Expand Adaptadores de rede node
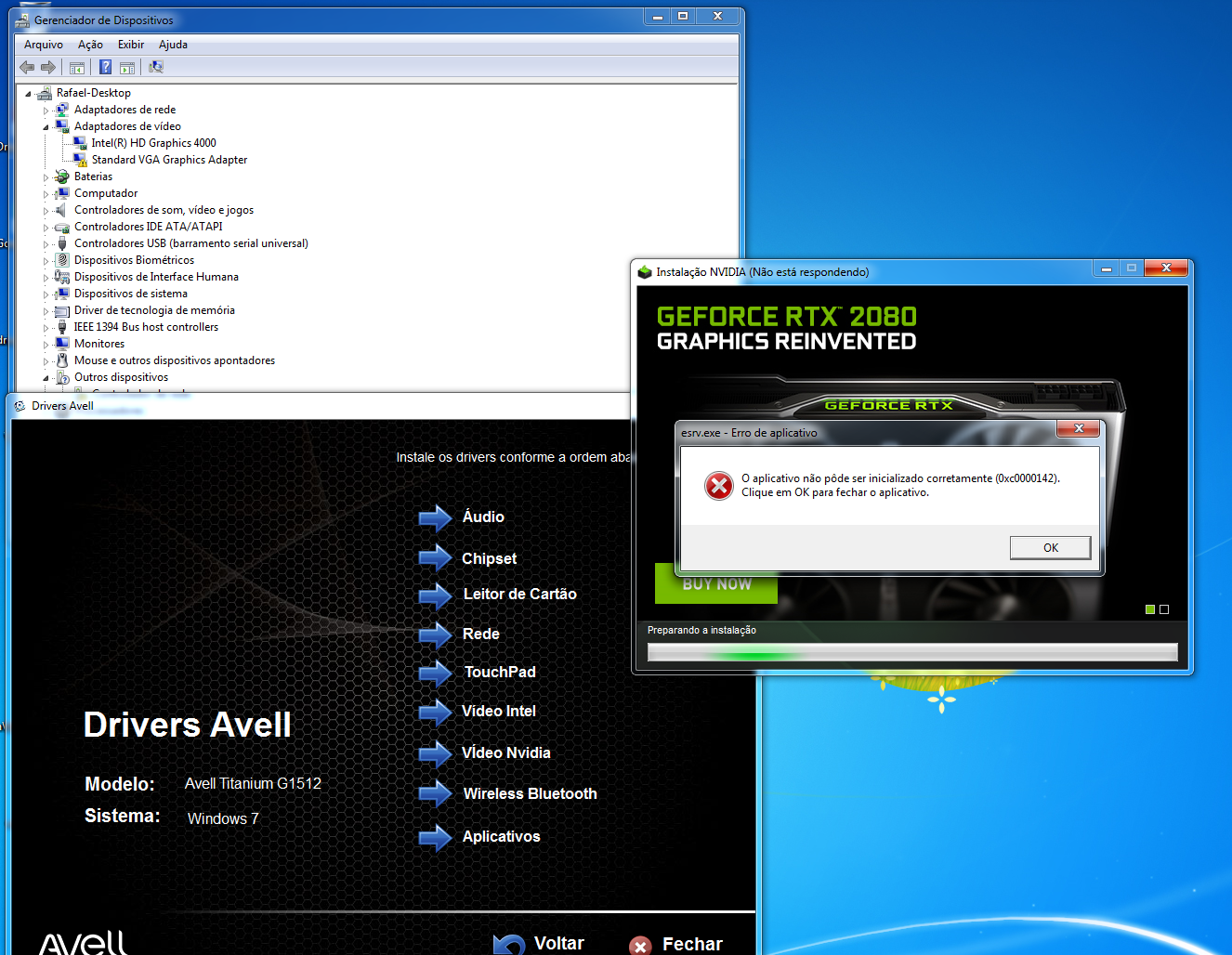The image size is (1232, 955). click(46, 111)
